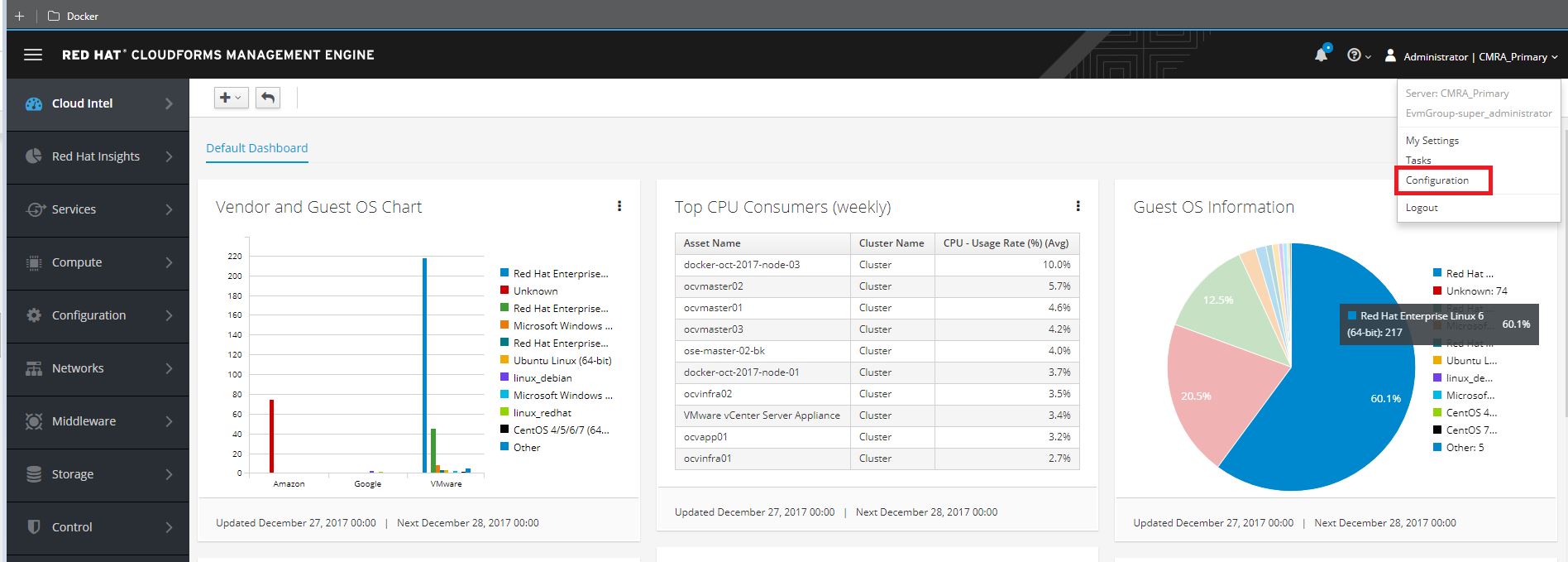1568x562 pixels.
Task: Click VMware vCenter Server Appliance cell
Action: click(762, 415)
